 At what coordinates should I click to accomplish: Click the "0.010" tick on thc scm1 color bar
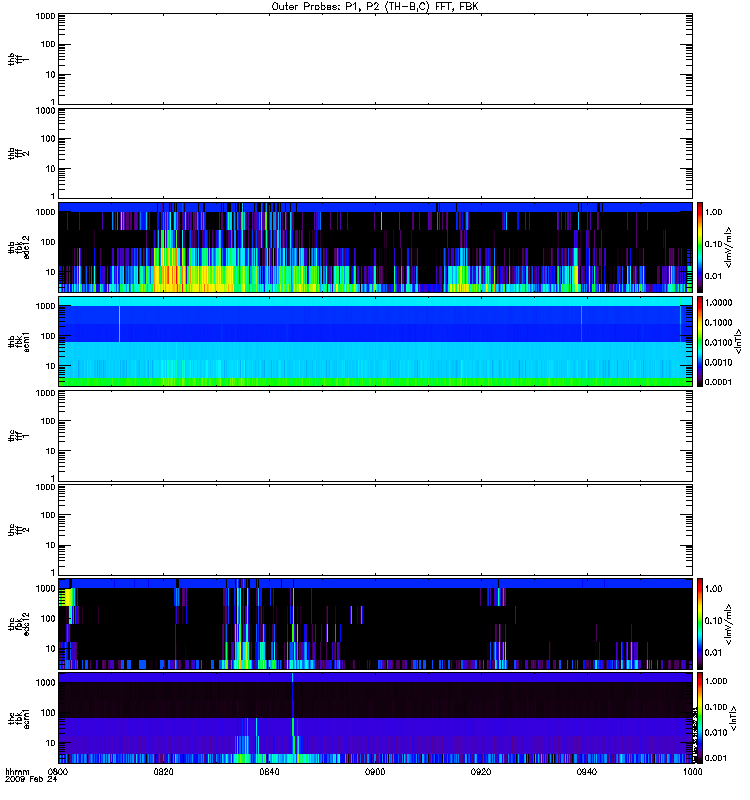click(716, 733)
